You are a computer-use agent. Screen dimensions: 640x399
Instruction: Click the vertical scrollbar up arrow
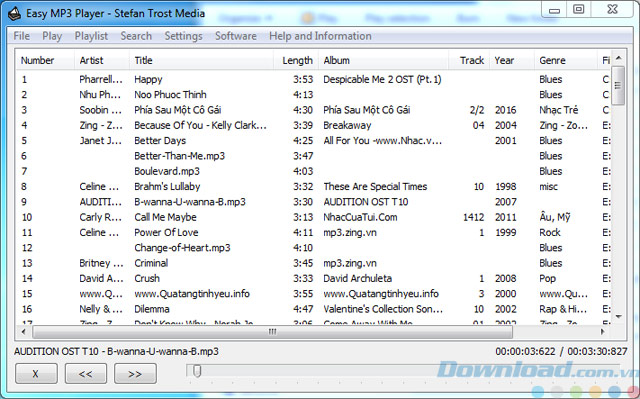point(618,58)
